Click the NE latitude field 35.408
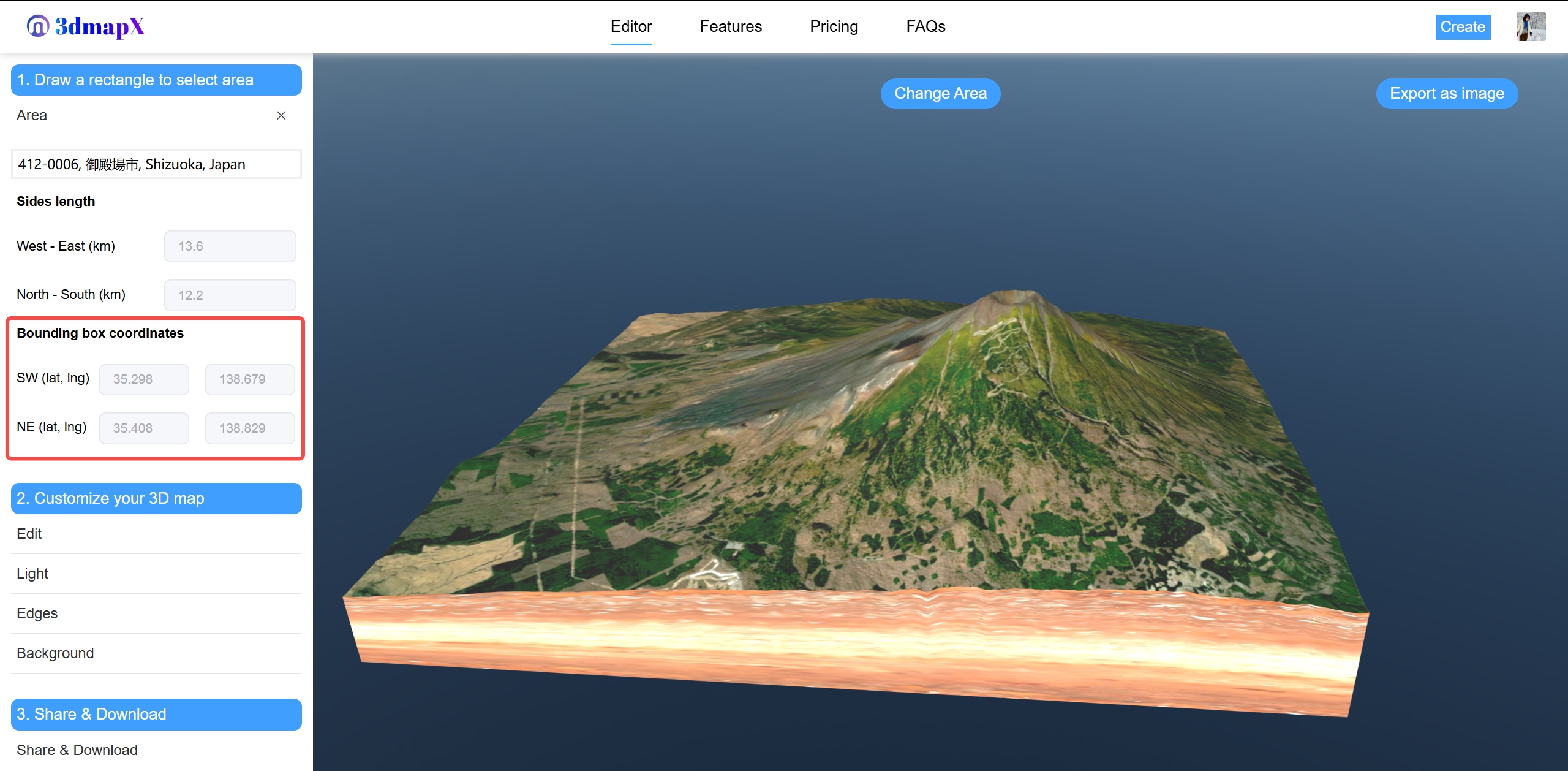The width and height of the screenshot is (1568, 771). tap(144, 428)
